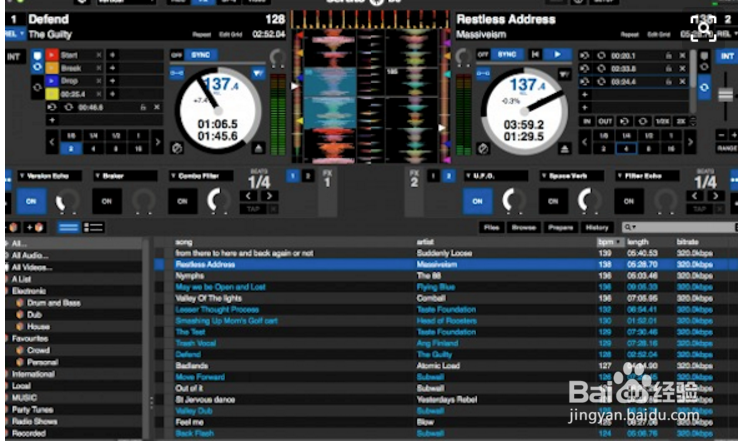Delete the Start cue point
Screen dimensions: 741x441
tap(99, 55)
